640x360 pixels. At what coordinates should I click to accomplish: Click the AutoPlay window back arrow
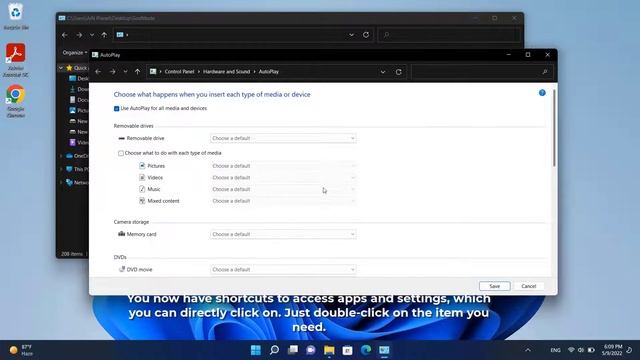98,72
